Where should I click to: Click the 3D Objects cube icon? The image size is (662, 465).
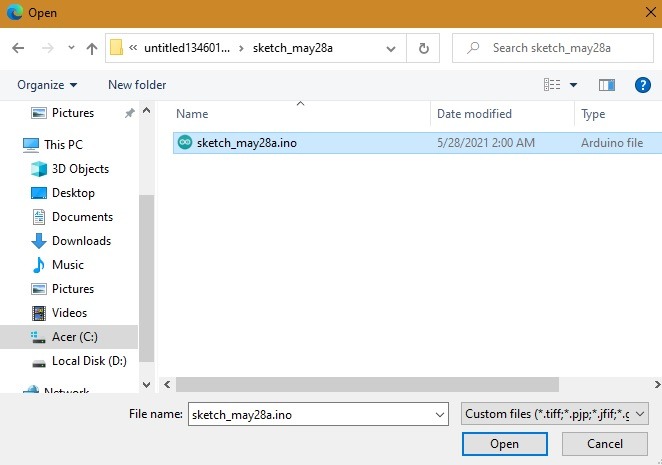[39, 169]
